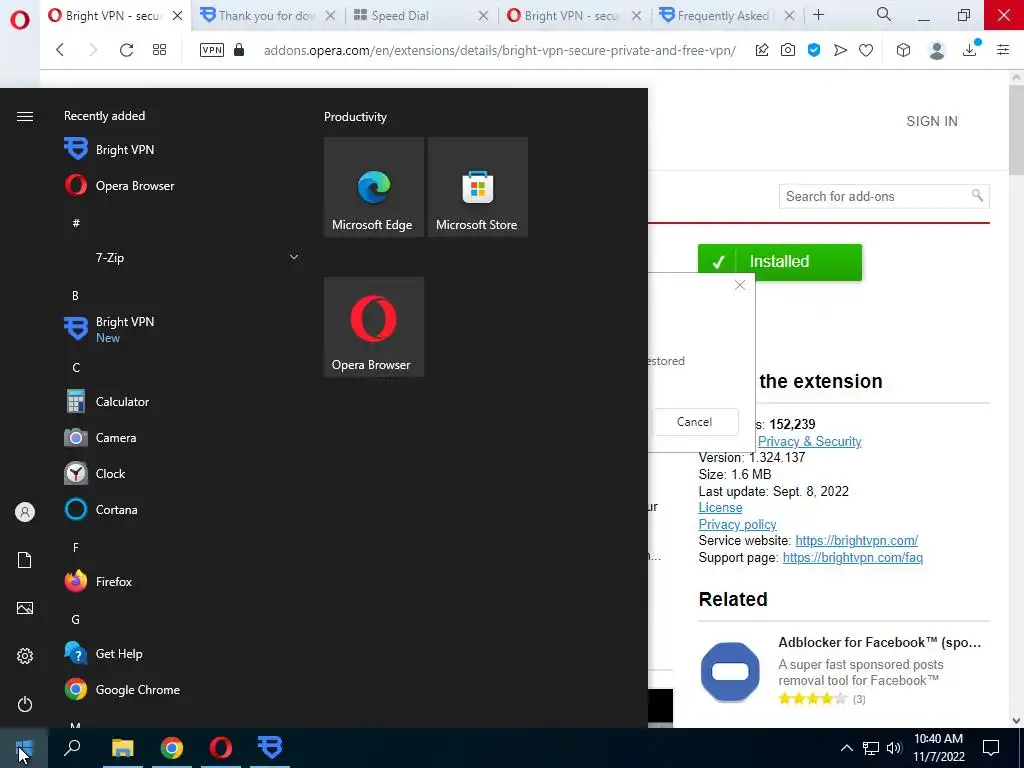This screenshot has height=768, width=1024.
Task: Open brightvpn.com/faq support link
Action: pos(852,558)
